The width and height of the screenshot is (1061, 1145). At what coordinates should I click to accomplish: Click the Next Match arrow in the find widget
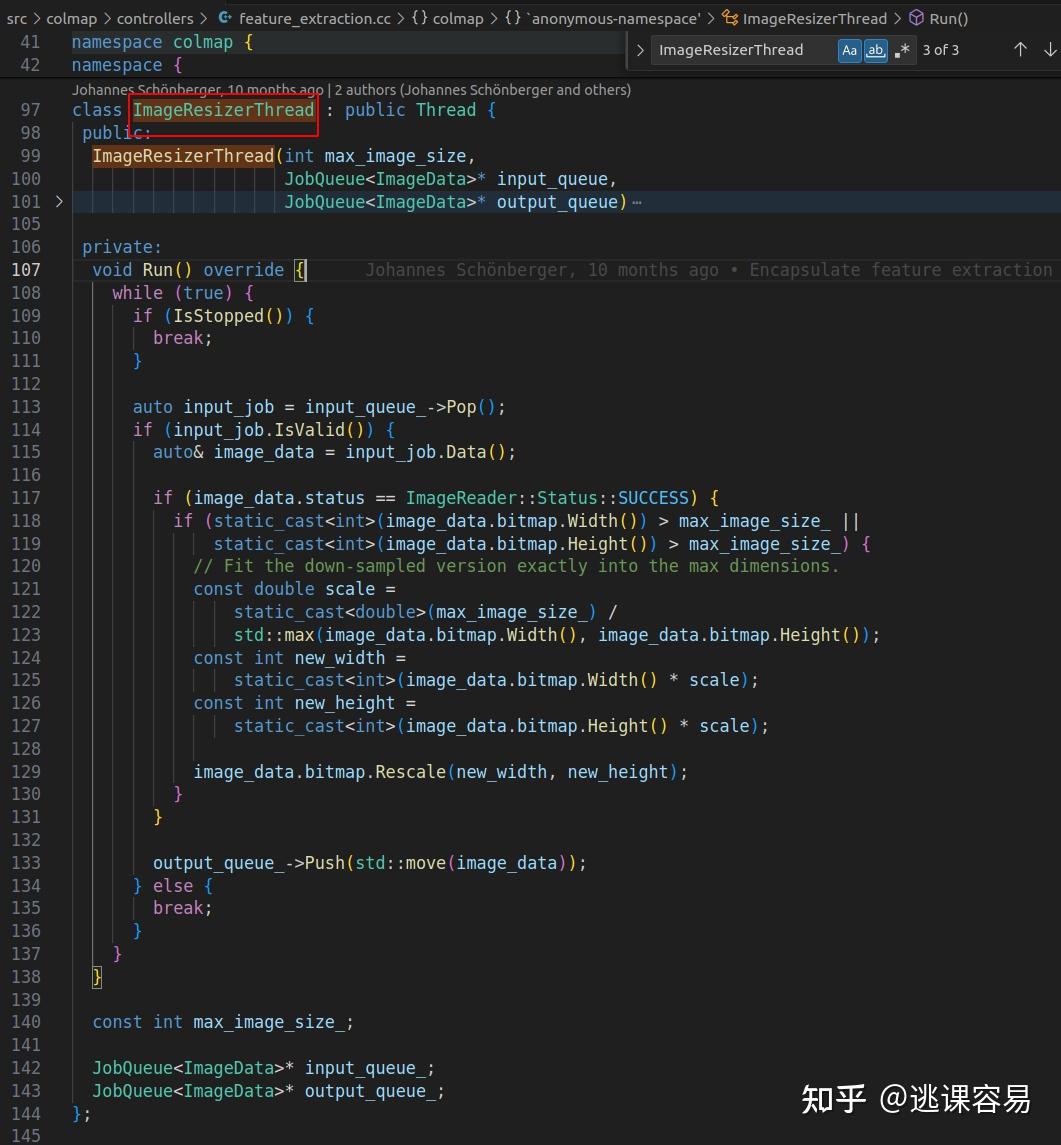click(x=1049, y=48)
